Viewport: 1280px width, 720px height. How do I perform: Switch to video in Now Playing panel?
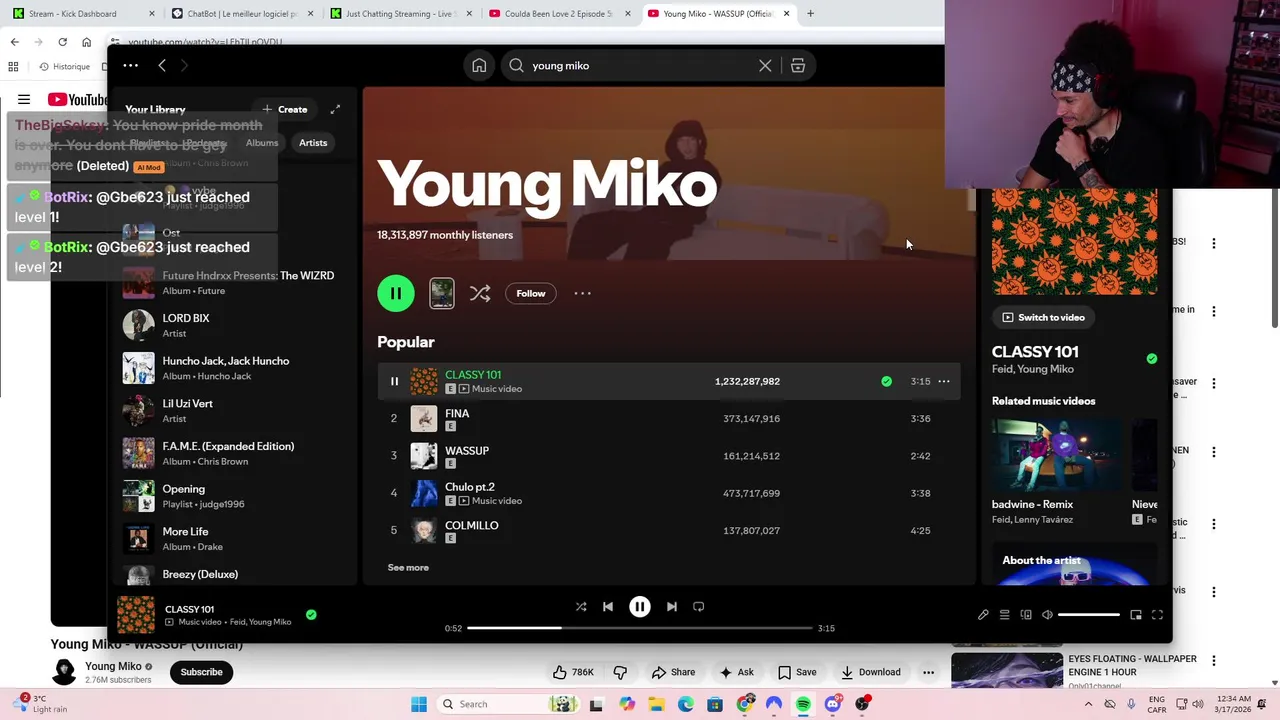(1043, 318)
